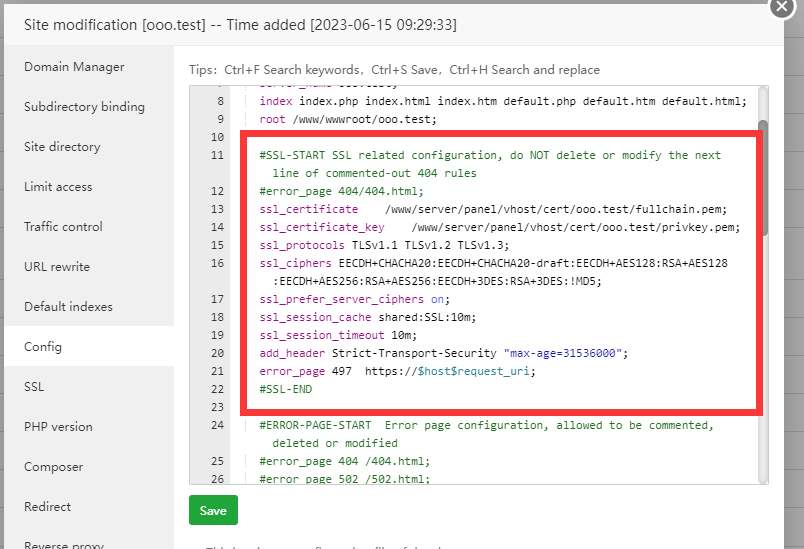
Task: Select the Config tab
Action: [x=43, y=347]
